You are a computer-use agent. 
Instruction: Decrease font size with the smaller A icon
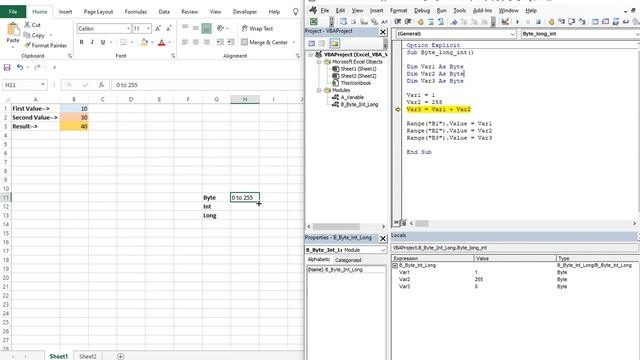[169, 28]
